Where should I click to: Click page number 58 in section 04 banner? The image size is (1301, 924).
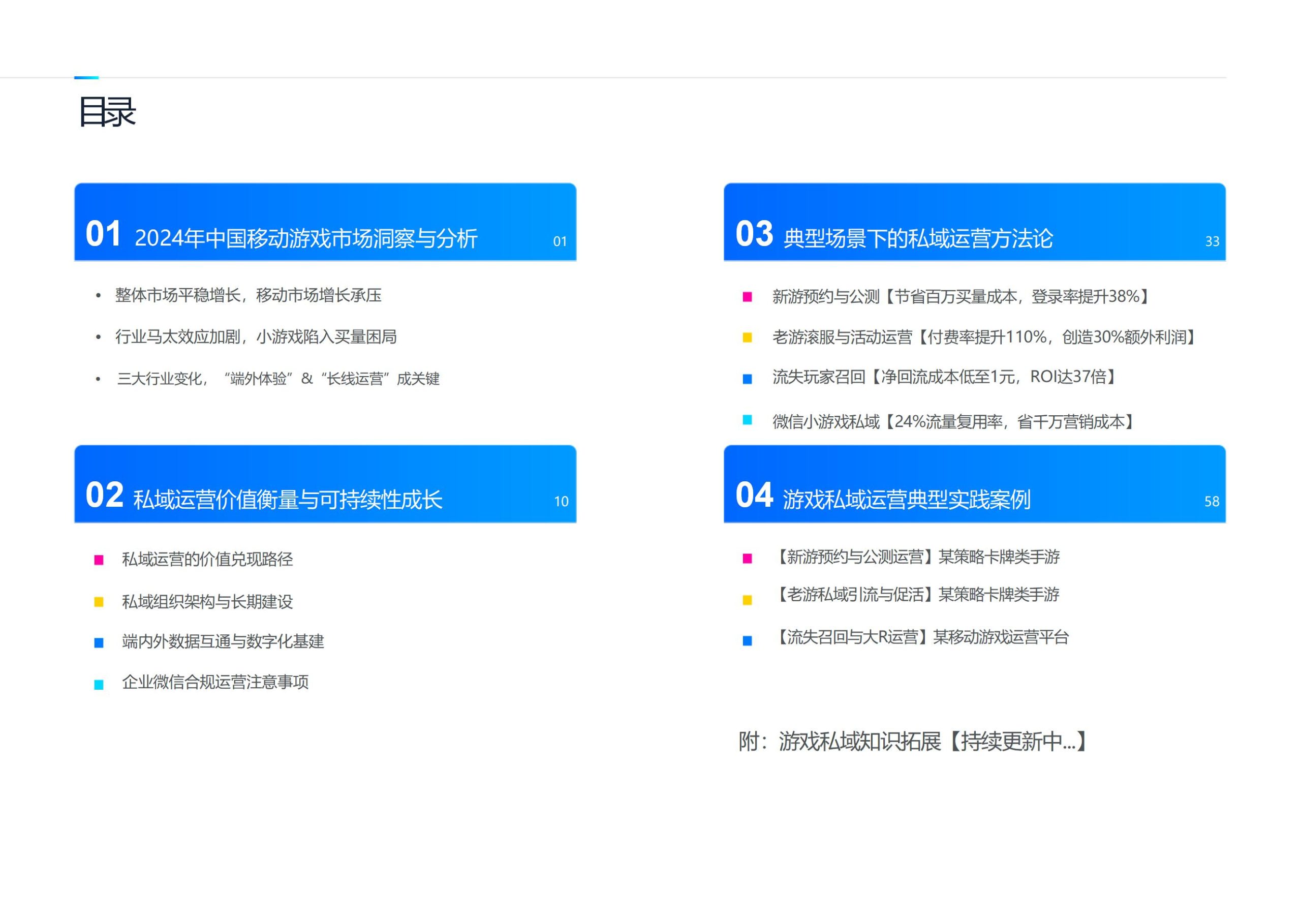(x=1212, y=501)
